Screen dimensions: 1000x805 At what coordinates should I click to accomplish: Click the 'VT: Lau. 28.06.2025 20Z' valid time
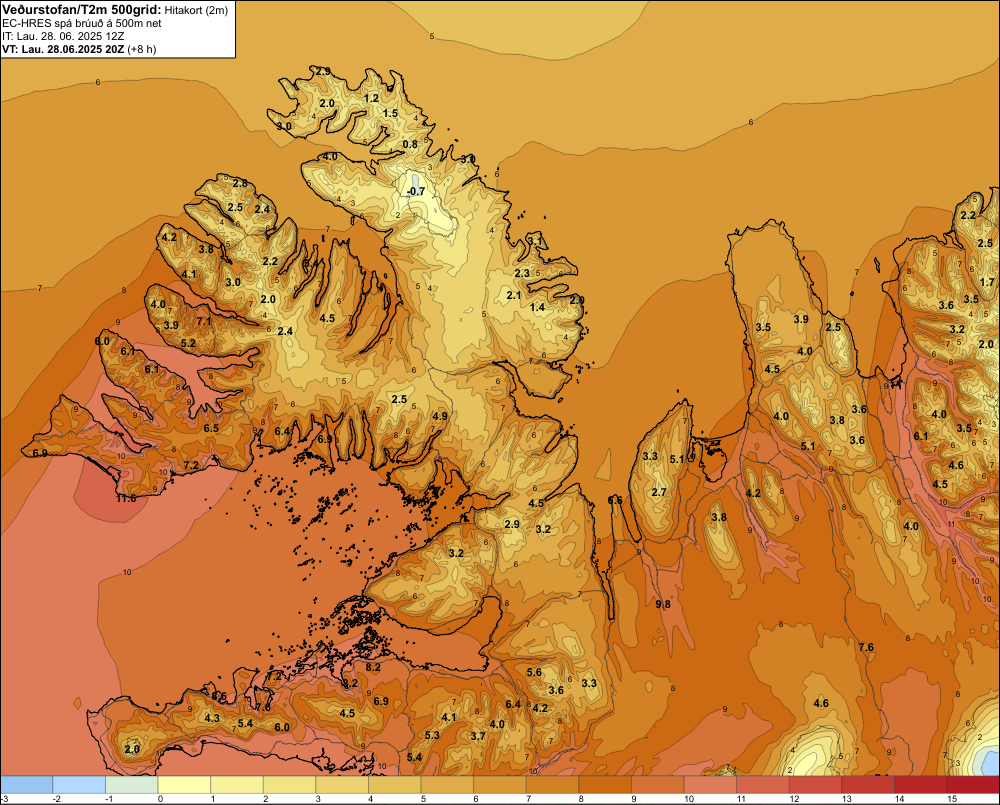tap(63, 49)
